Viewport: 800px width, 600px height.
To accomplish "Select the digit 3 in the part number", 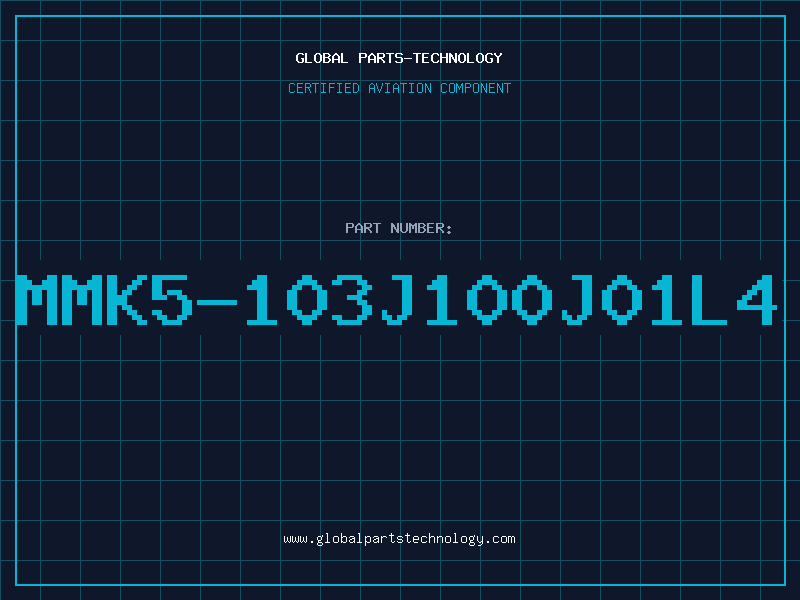I will click(x=352, y=299).
